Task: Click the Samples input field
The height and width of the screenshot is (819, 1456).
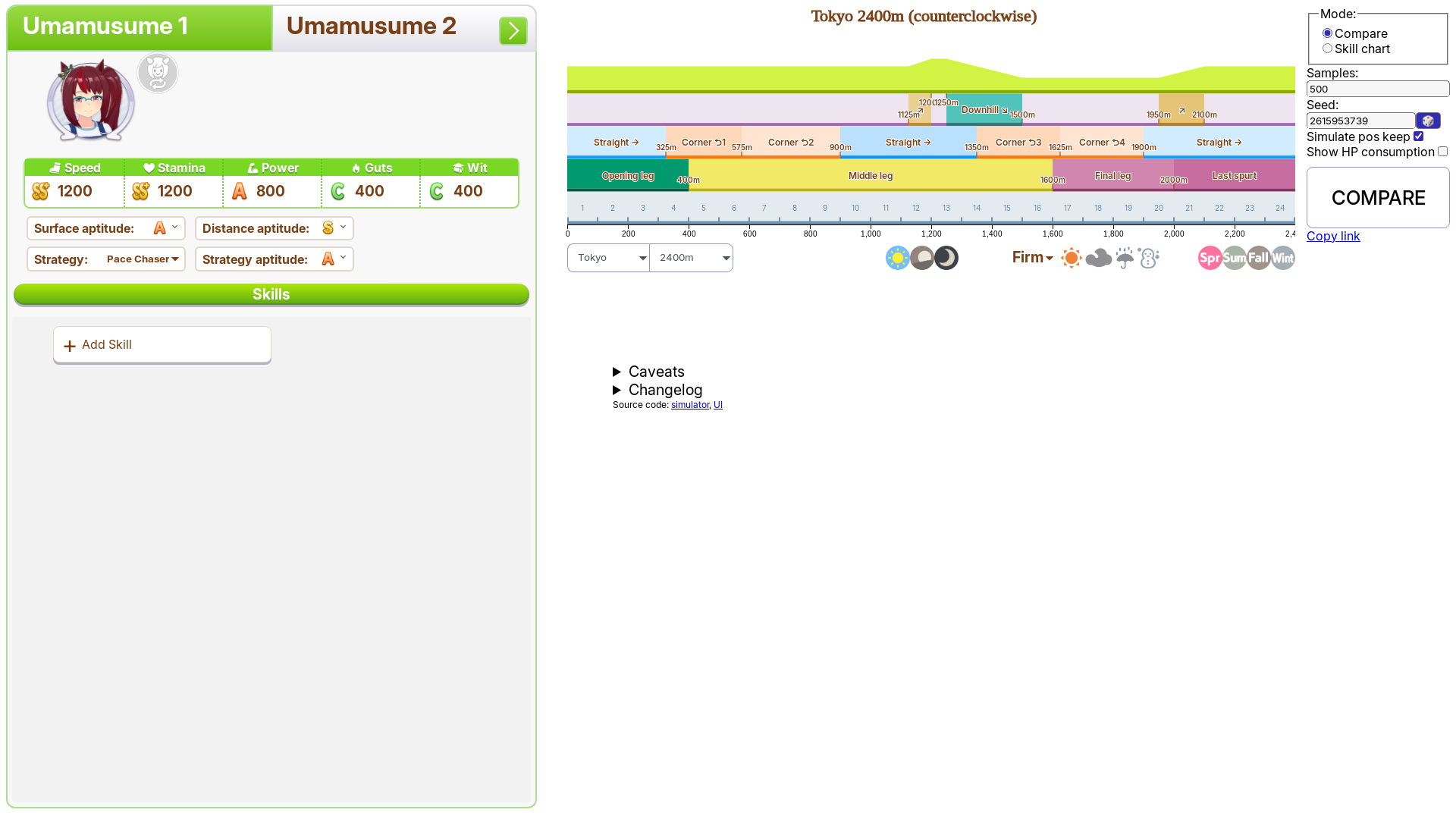Action: coord(1378,89)
